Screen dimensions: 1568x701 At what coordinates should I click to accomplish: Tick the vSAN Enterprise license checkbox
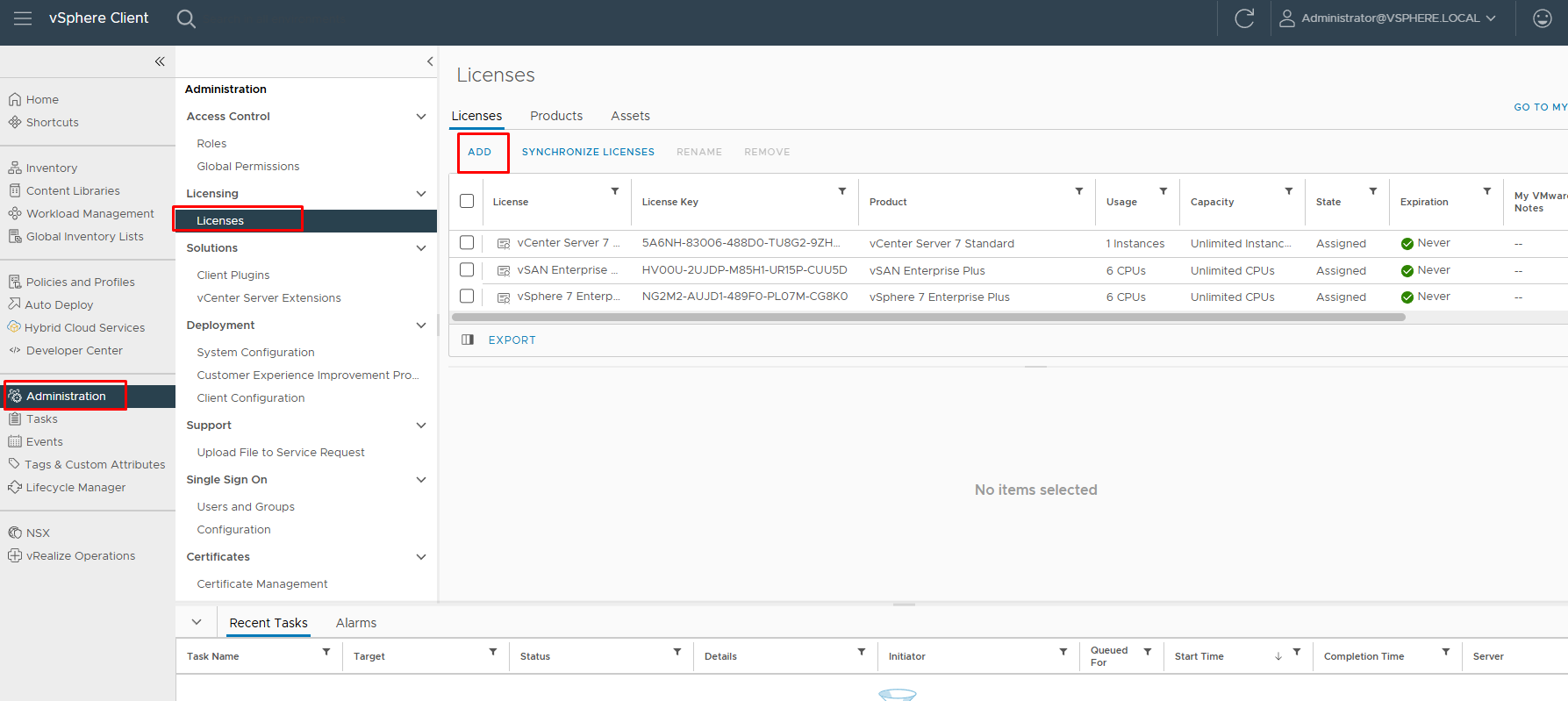pyautogui.click(x=467, y=270)
